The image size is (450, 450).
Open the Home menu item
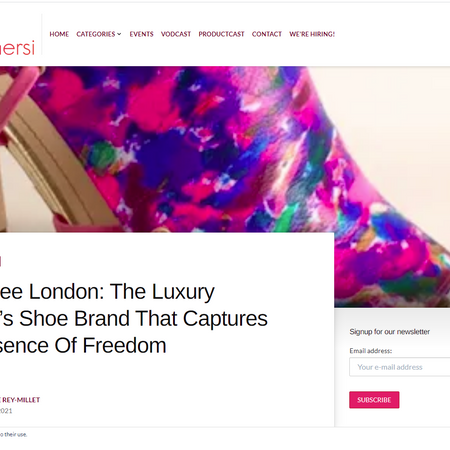click(59, 34)
